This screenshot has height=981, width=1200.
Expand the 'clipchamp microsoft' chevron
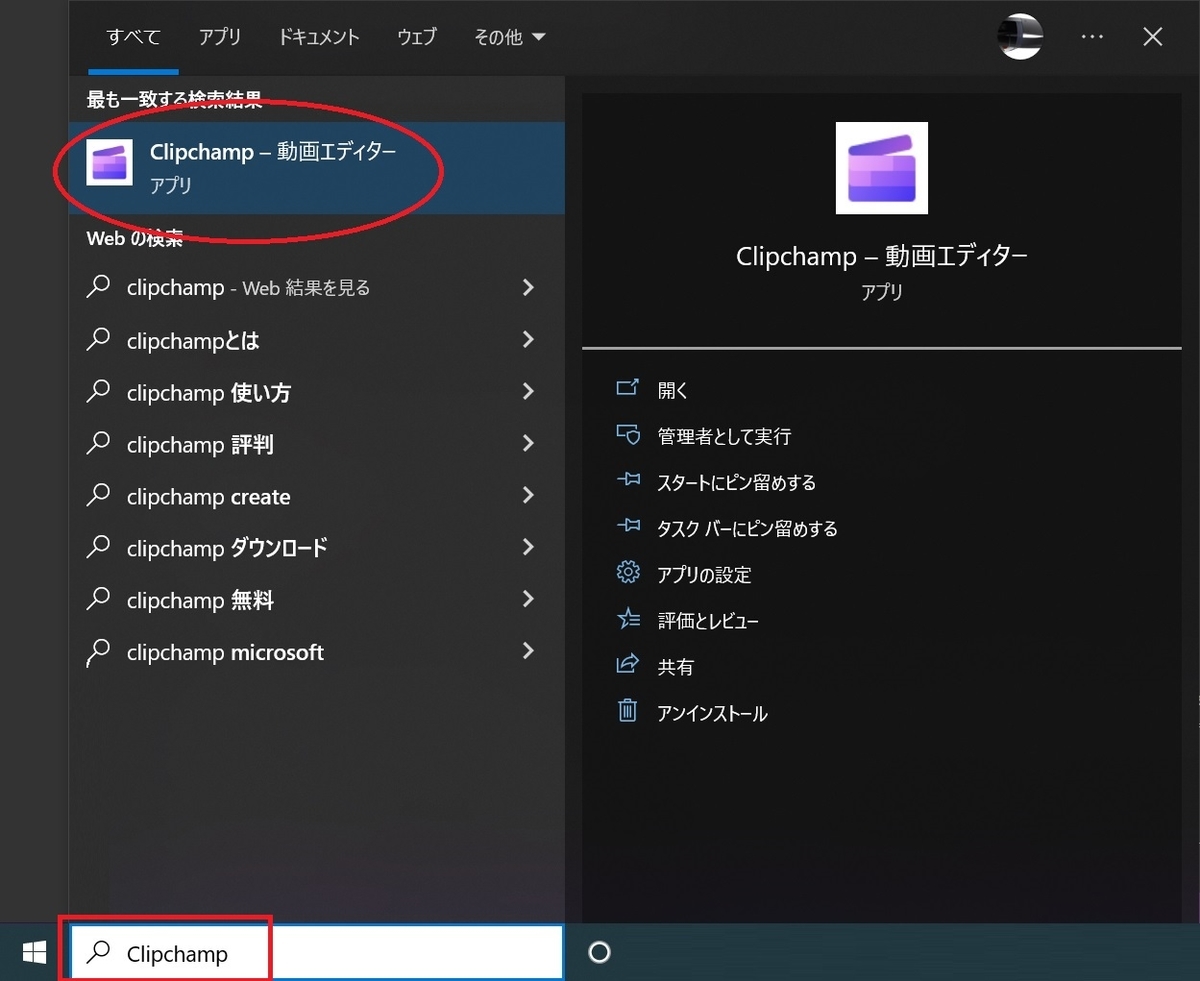(x=529, y=652)
